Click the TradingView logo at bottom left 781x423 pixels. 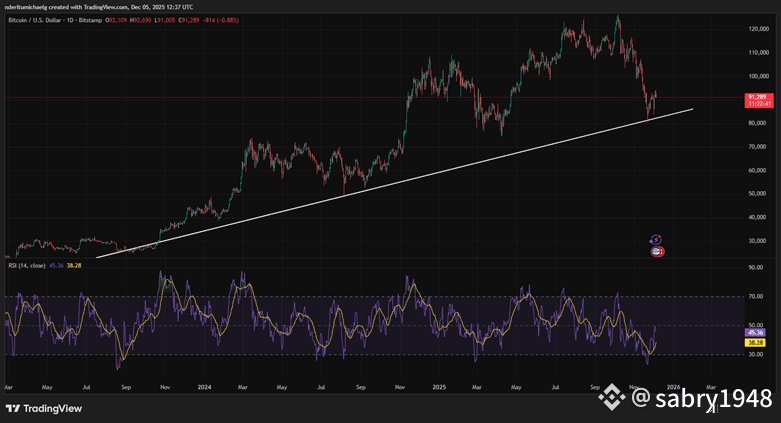click(43, 408)
